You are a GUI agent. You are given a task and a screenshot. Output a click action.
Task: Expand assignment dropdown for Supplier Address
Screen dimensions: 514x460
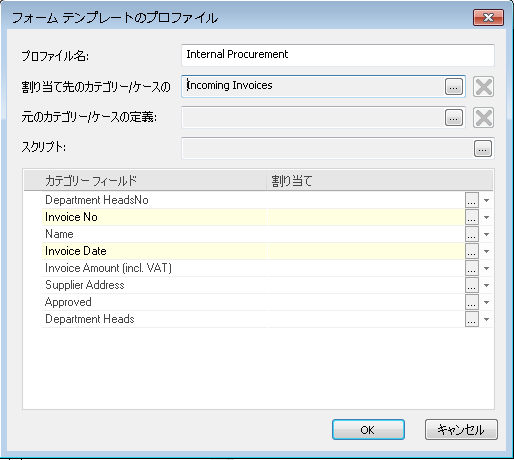tap(486, 285)
